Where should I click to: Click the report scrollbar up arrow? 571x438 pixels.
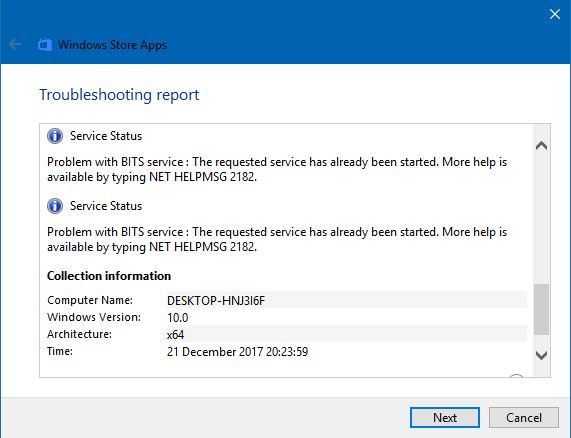click(x=542, y=146)
